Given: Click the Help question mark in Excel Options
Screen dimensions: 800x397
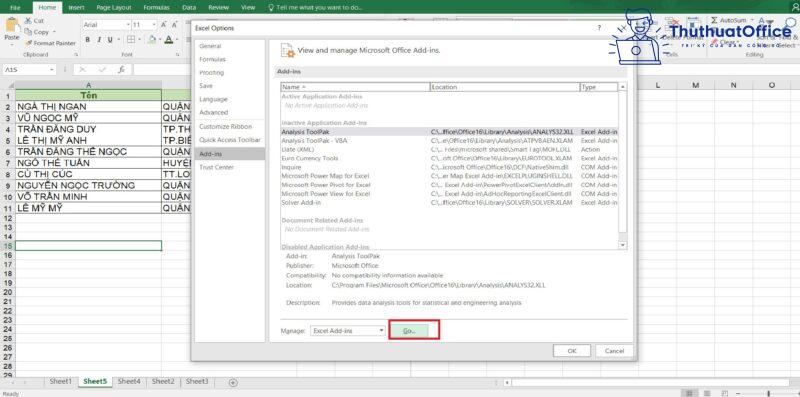Looking at the screenshot, I should pyautogui.click(x=599, y=28).
